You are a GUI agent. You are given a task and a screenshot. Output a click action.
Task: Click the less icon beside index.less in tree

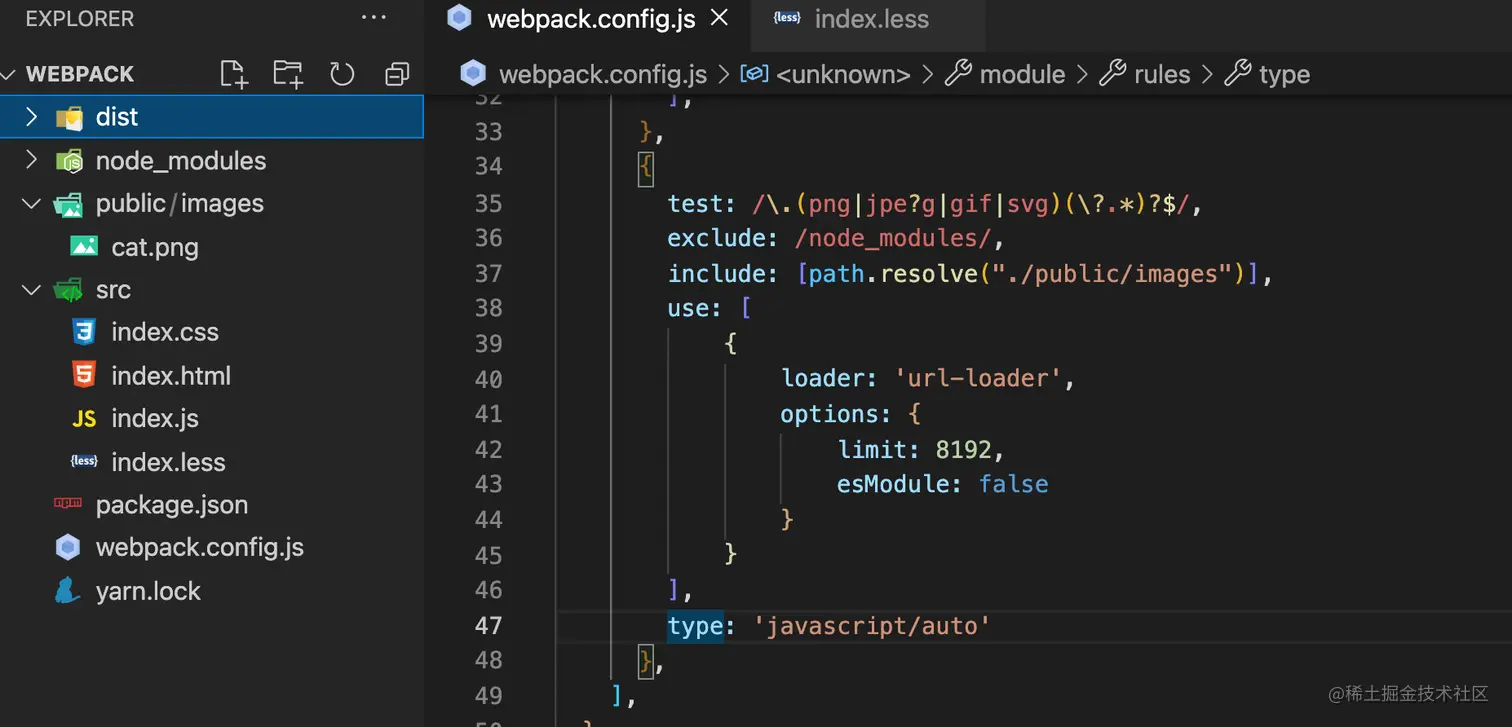pyautogui.click(x=84, y=462)
